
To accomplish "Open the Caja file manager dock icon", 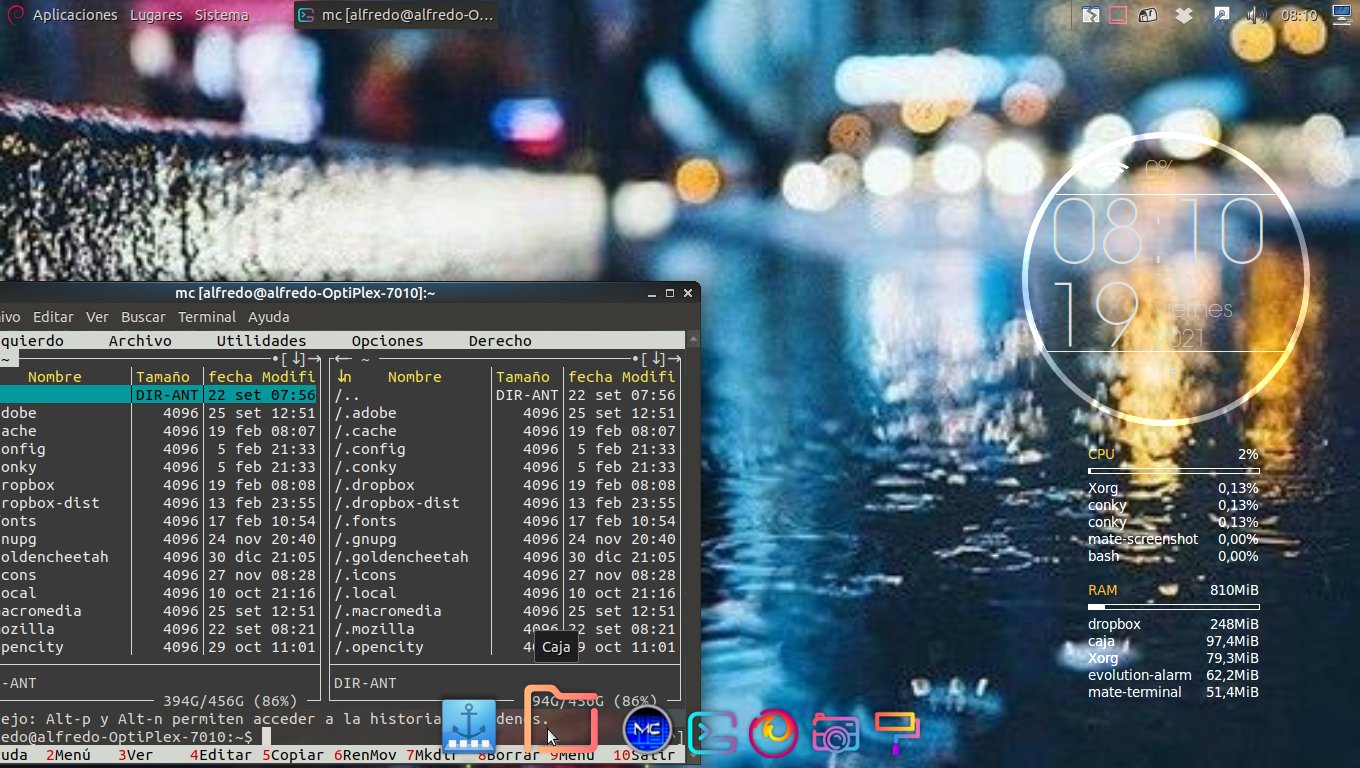I will (x=561, y=720).
